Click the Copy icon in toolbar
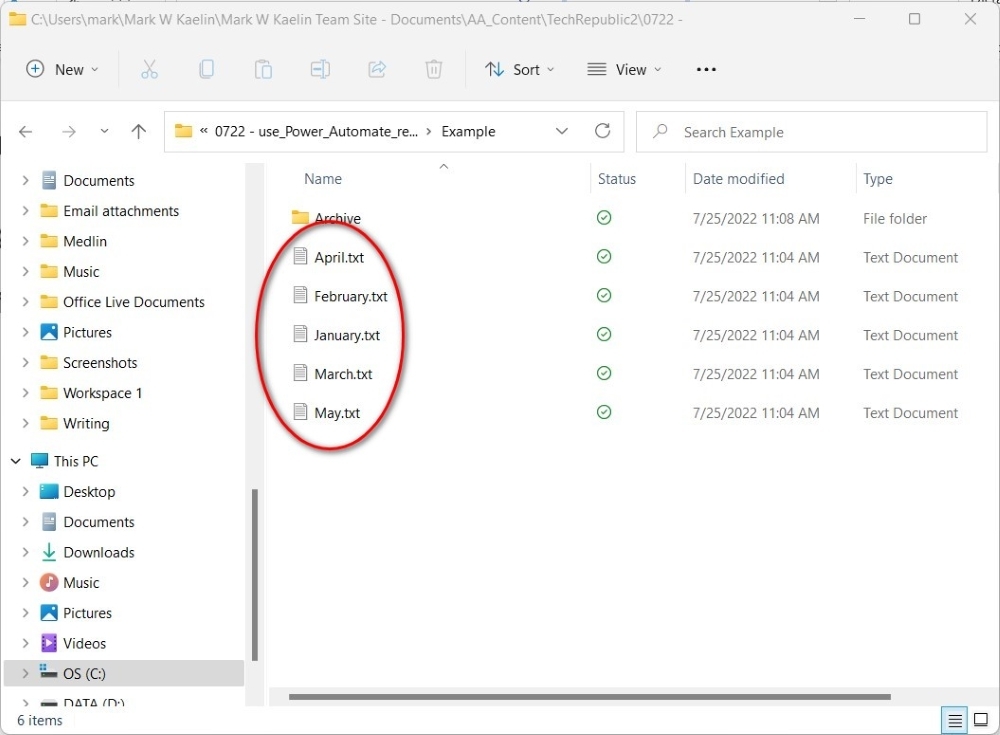Image resolution: width=1000 pixels, height=735 pixels. 206,69
